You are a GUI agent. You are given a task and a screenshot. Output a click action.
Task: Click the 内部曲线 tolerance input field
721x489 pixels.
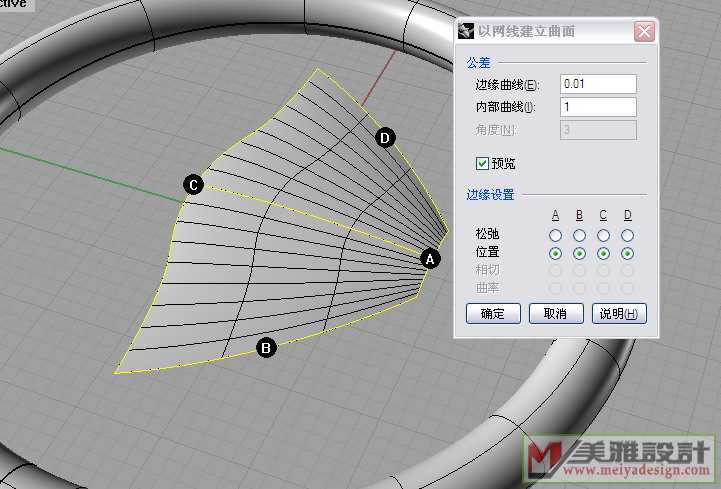click(x=598, y=107)
